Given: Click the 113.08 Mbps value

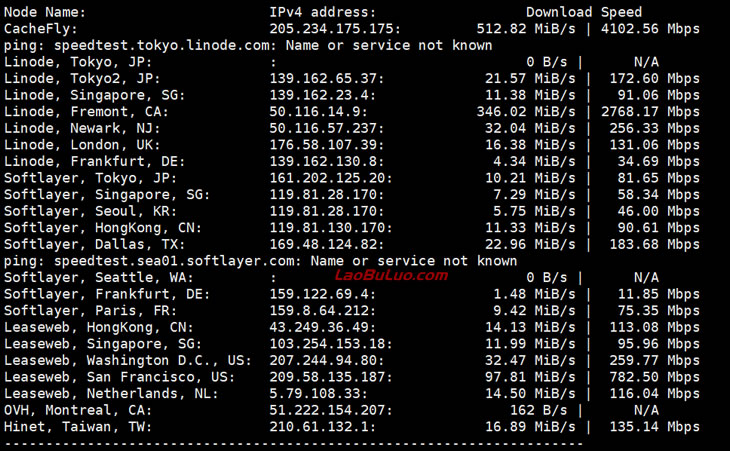Looking at the screenshot, I should tap(655, 328).
